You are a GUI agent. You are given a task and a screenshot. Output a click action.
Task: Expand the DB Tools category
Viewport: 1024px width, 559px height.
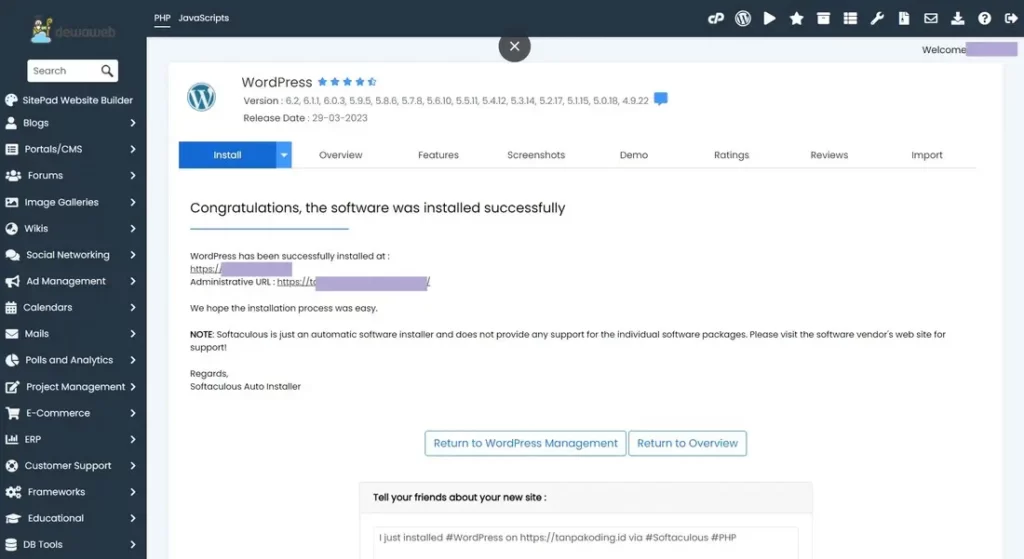click(x=71, y=544)
